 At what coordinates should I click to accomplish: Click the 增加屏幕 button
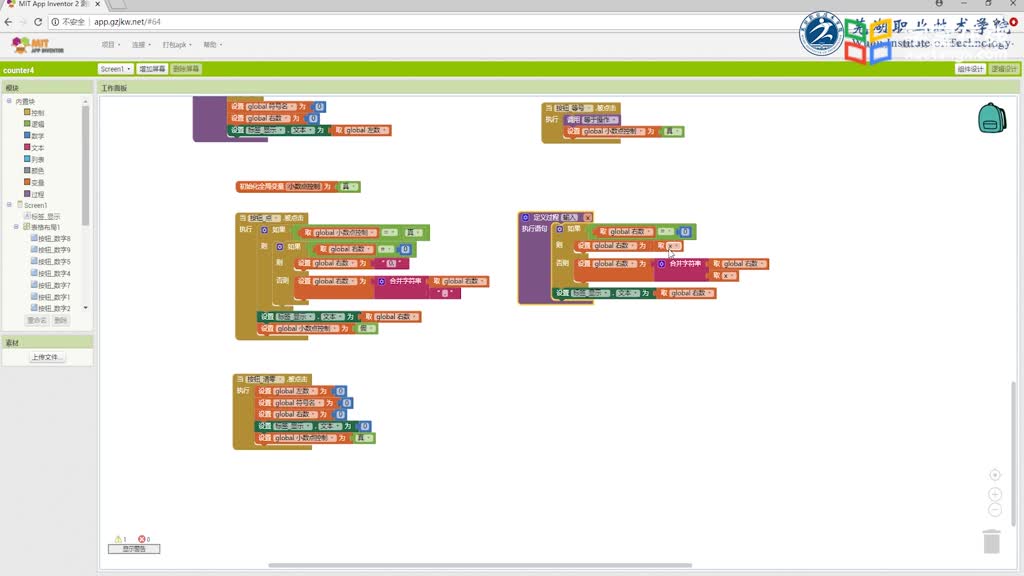click(152, 69)
